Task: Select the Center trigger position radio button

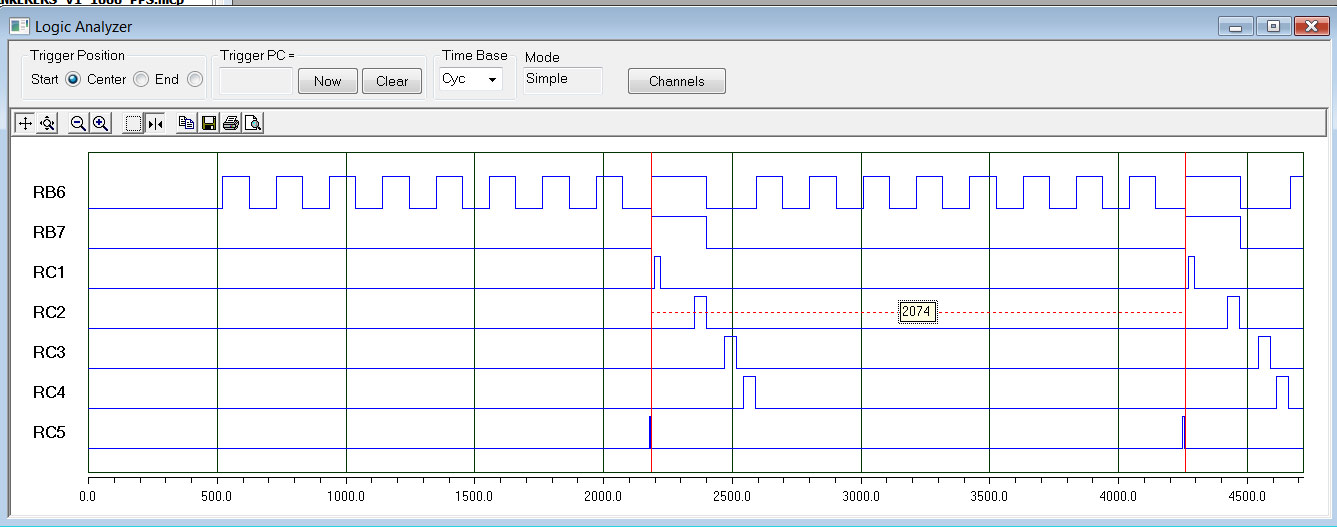Action: click(141, 80)
